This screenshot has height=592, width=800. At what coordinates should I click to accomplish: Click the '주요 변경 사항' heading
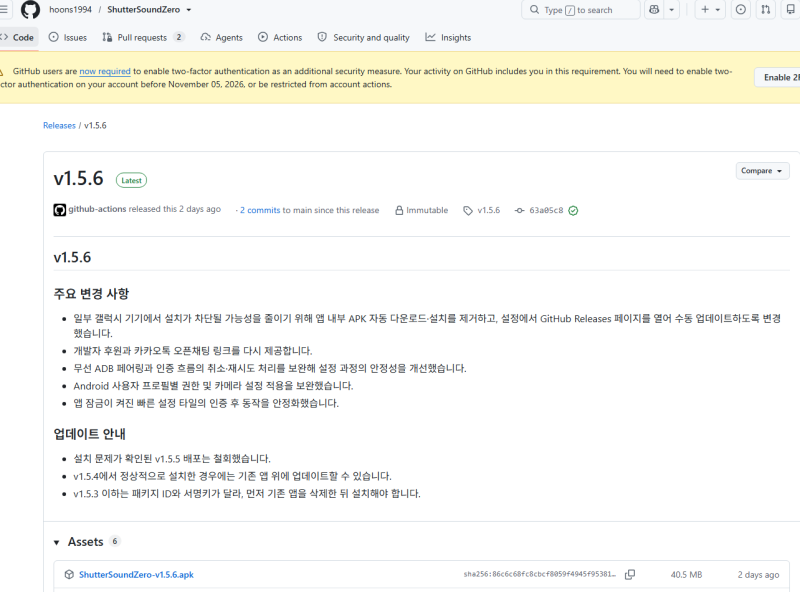click(91, 294)
